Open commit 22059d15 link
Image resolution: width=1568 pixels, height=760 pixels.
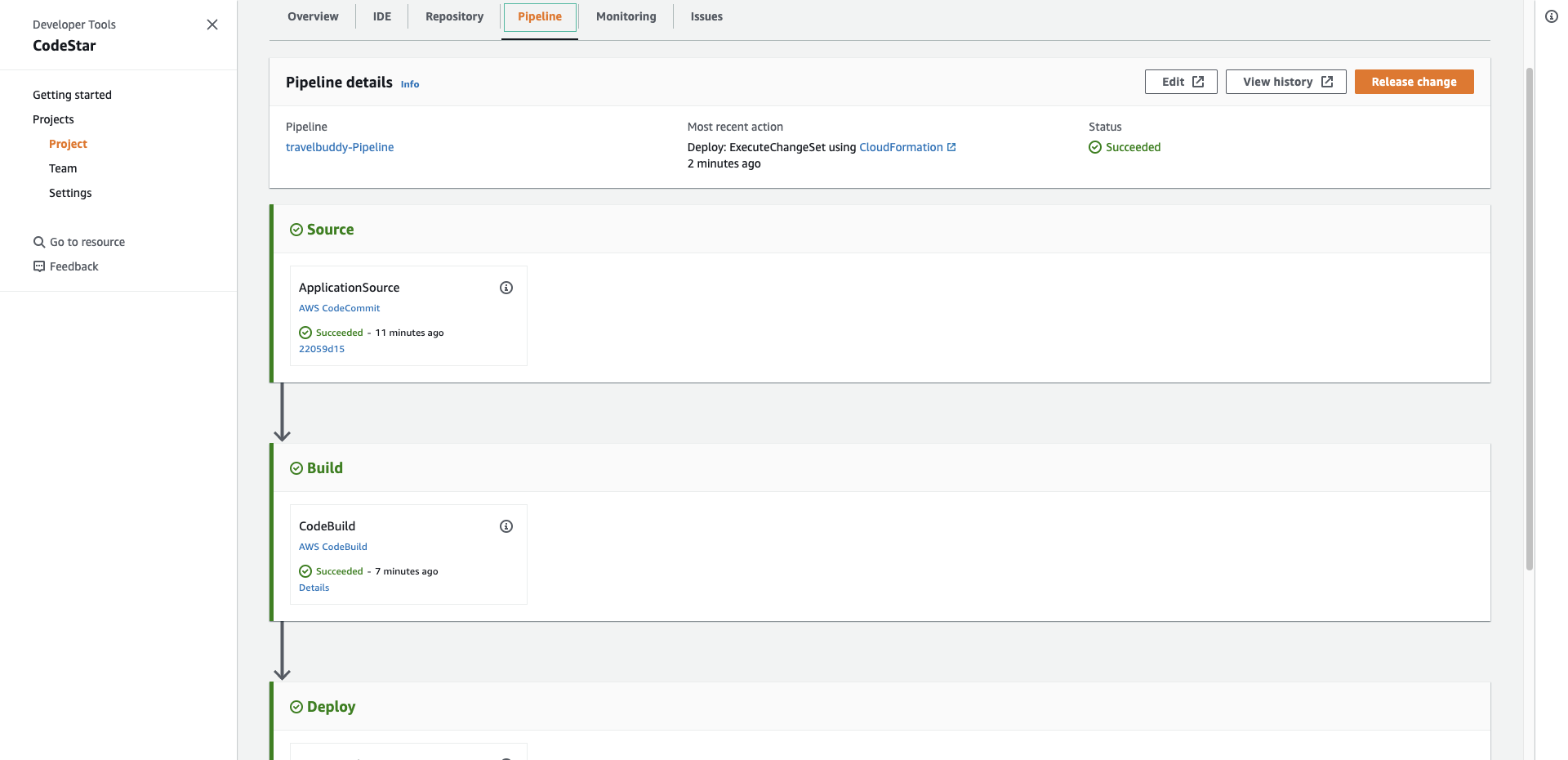coord(322,349)
